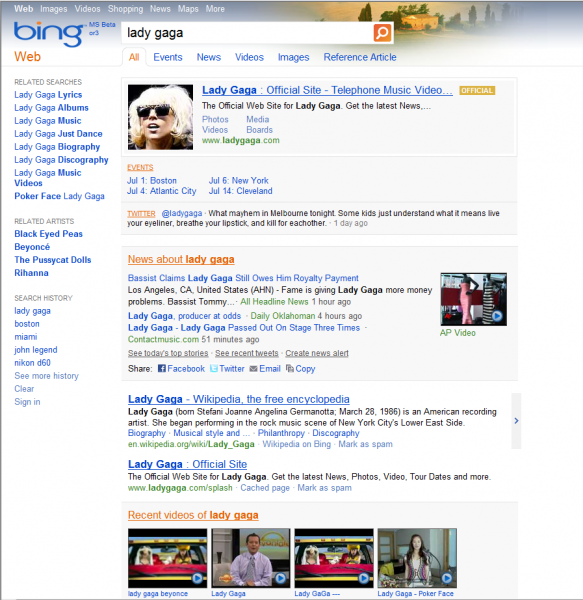
Task: Open The Pussycat Dolls related artist
Action: click(x=53, y=260)
